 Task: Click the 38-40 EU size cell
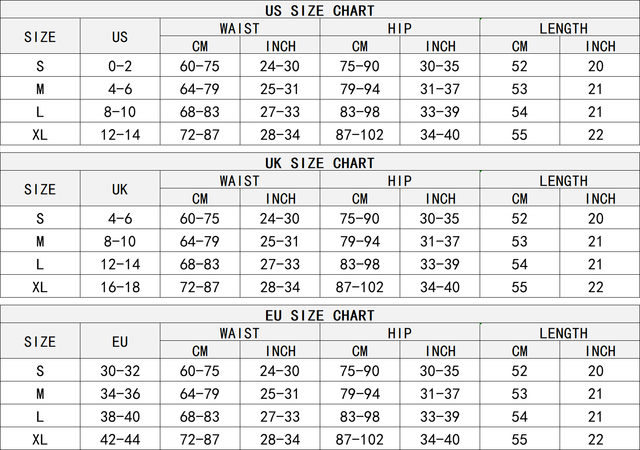[x=120, y=416]
